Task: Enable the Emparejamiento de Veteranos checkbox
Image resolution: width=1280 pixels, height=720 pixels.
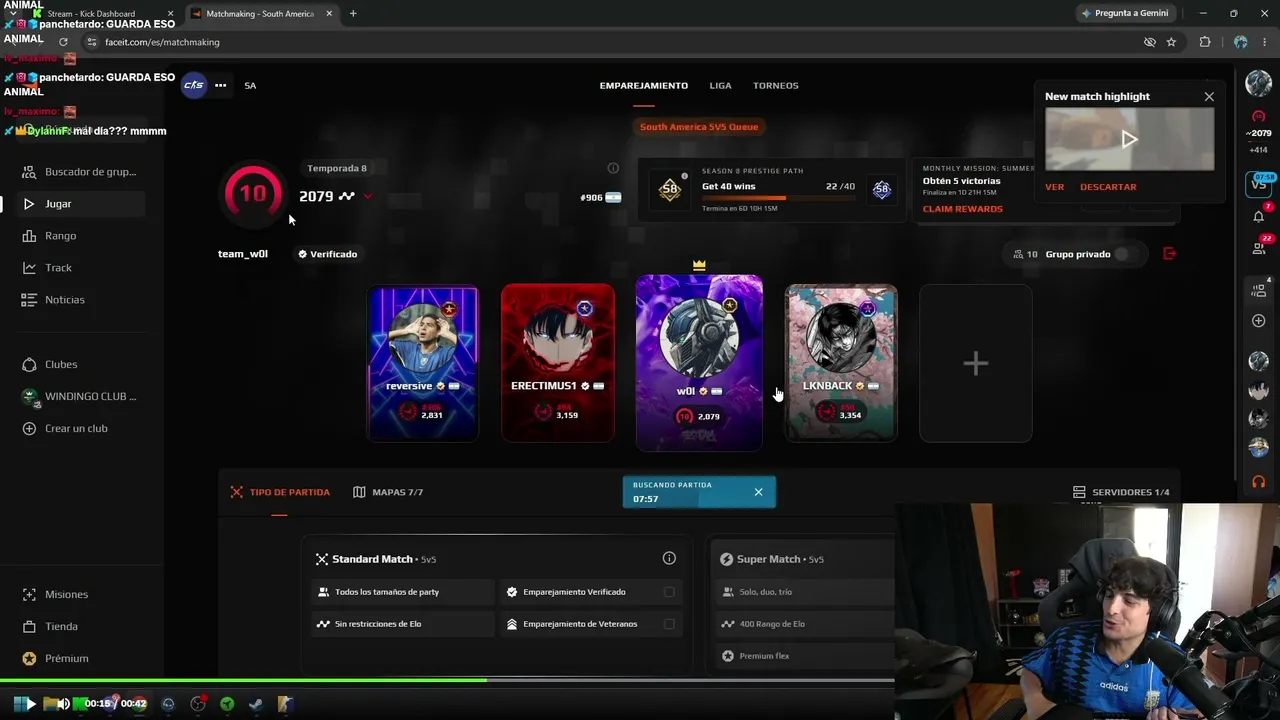Action: [669, 624]
